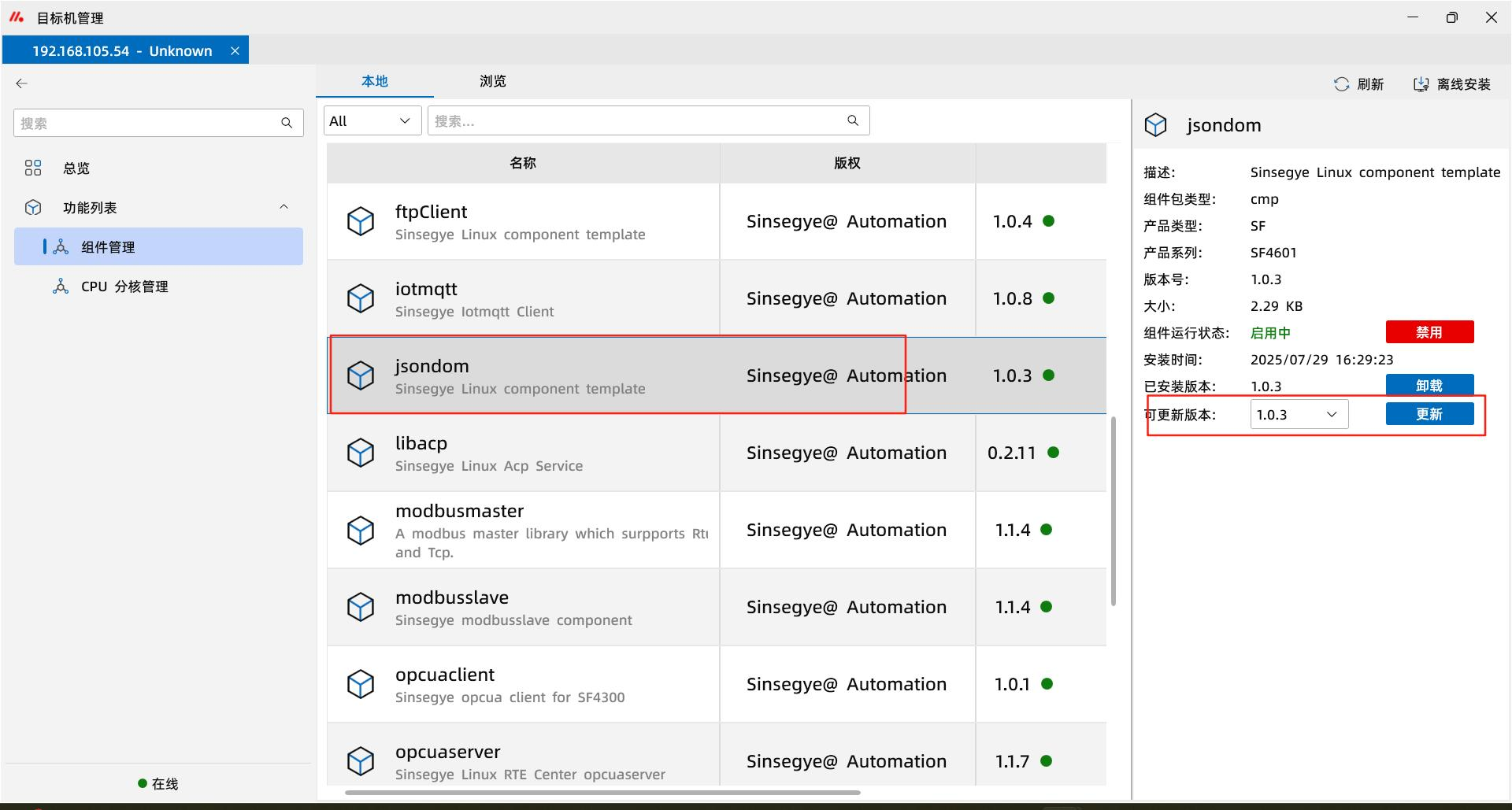Click the CPU 分核管理 sidebar icon
Screen dimensions: 1512x810
click(x=61, y=287)
